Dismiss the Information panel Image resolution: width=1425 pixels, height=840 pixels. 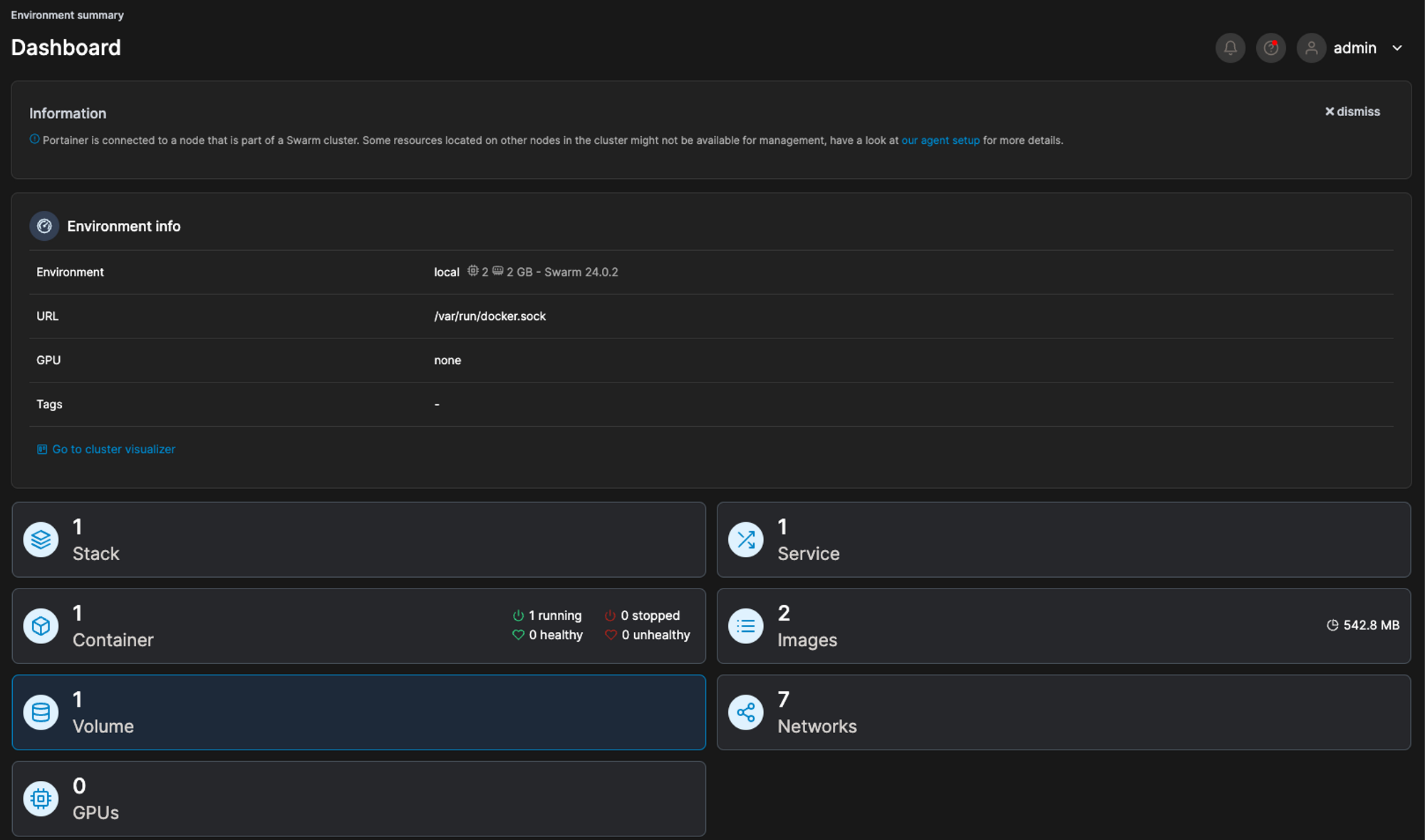click(1352, 112)
